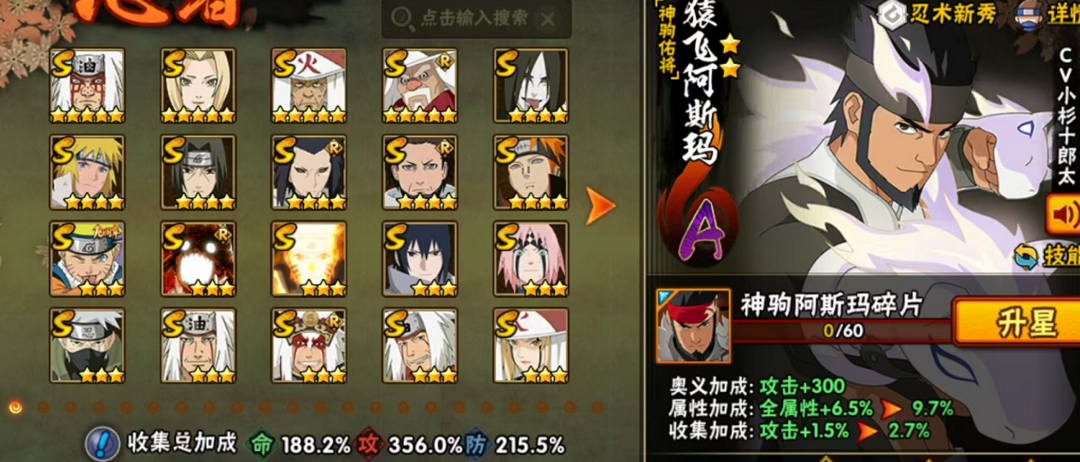Pick the pink-haired Sakura ninja card

531,258
